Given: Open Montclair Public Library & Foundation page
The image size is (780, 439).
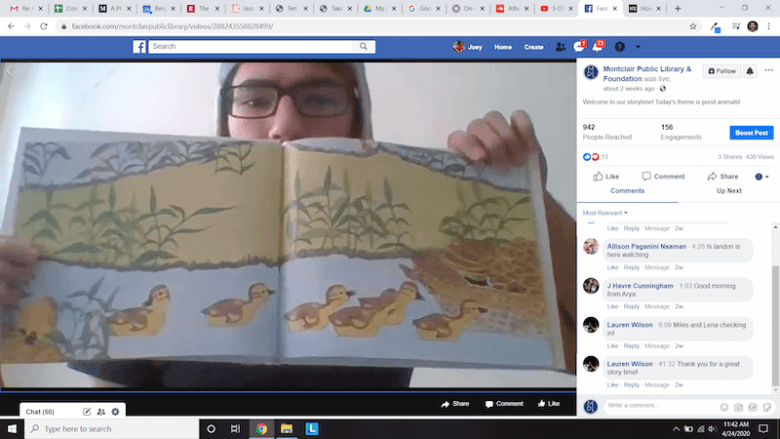Looking at the screenshot, I should click(647, 74).
